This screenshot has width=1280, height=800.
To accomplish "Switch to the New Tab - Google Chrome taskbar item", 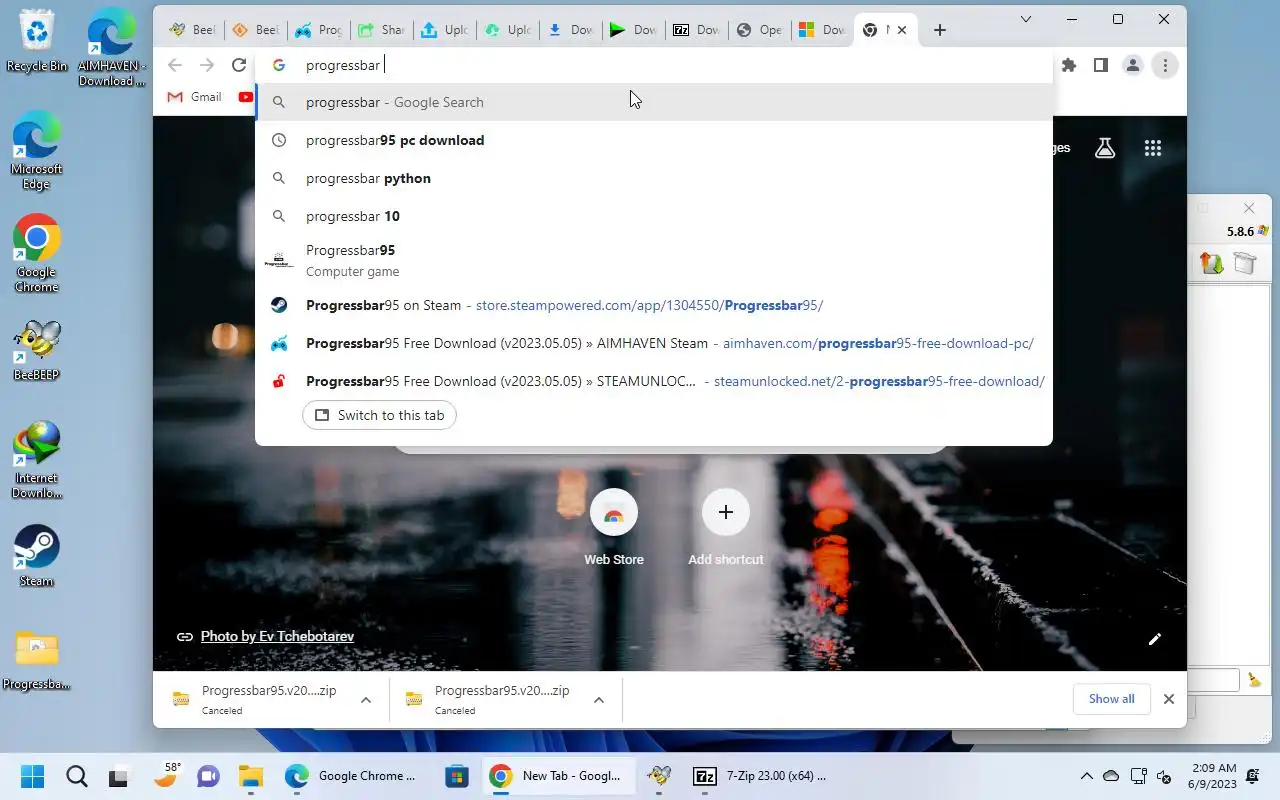I will tap(558, 776).
